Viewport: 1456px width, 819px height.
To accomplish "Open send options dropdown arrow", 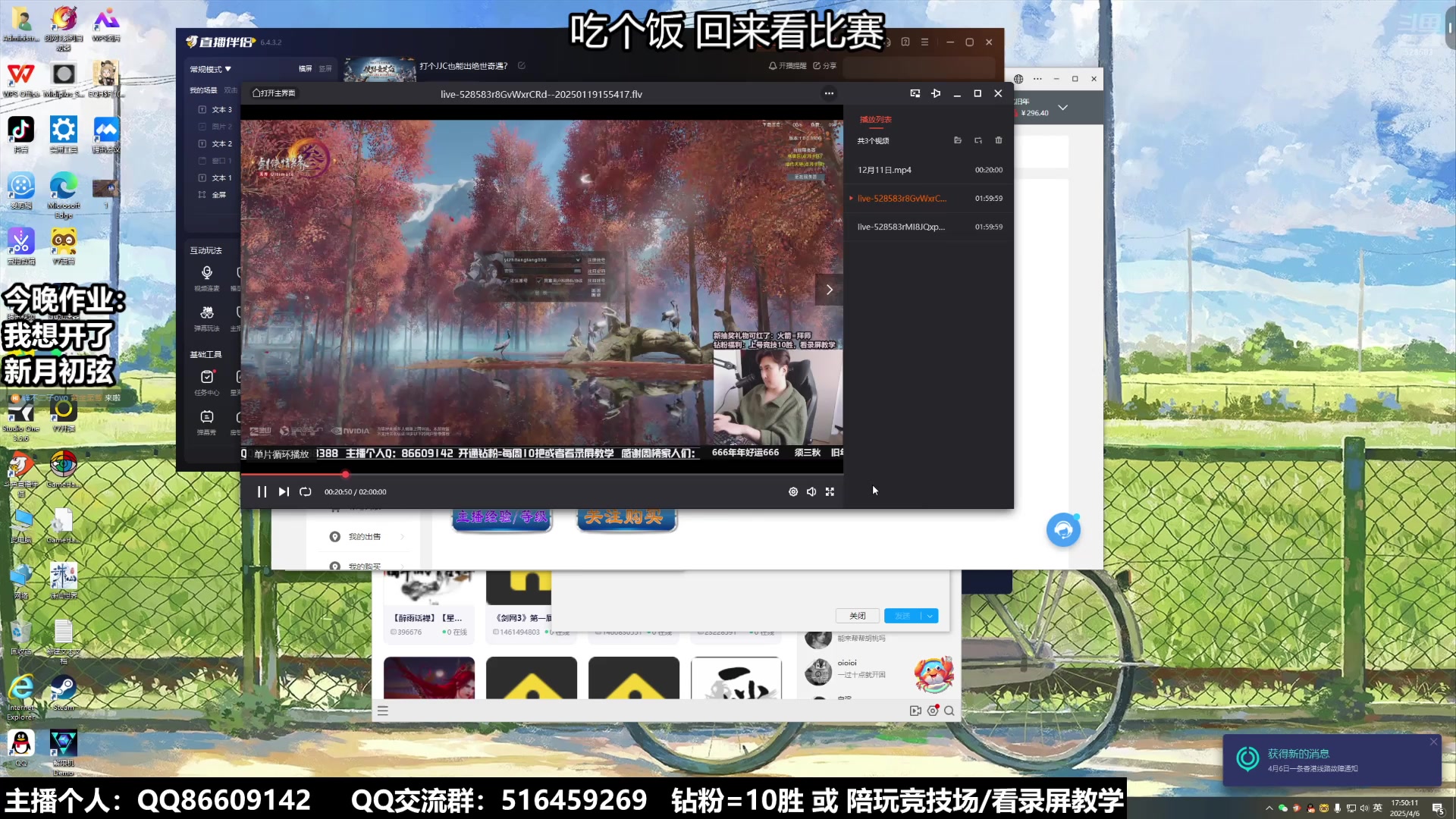I will pos(930,616).
